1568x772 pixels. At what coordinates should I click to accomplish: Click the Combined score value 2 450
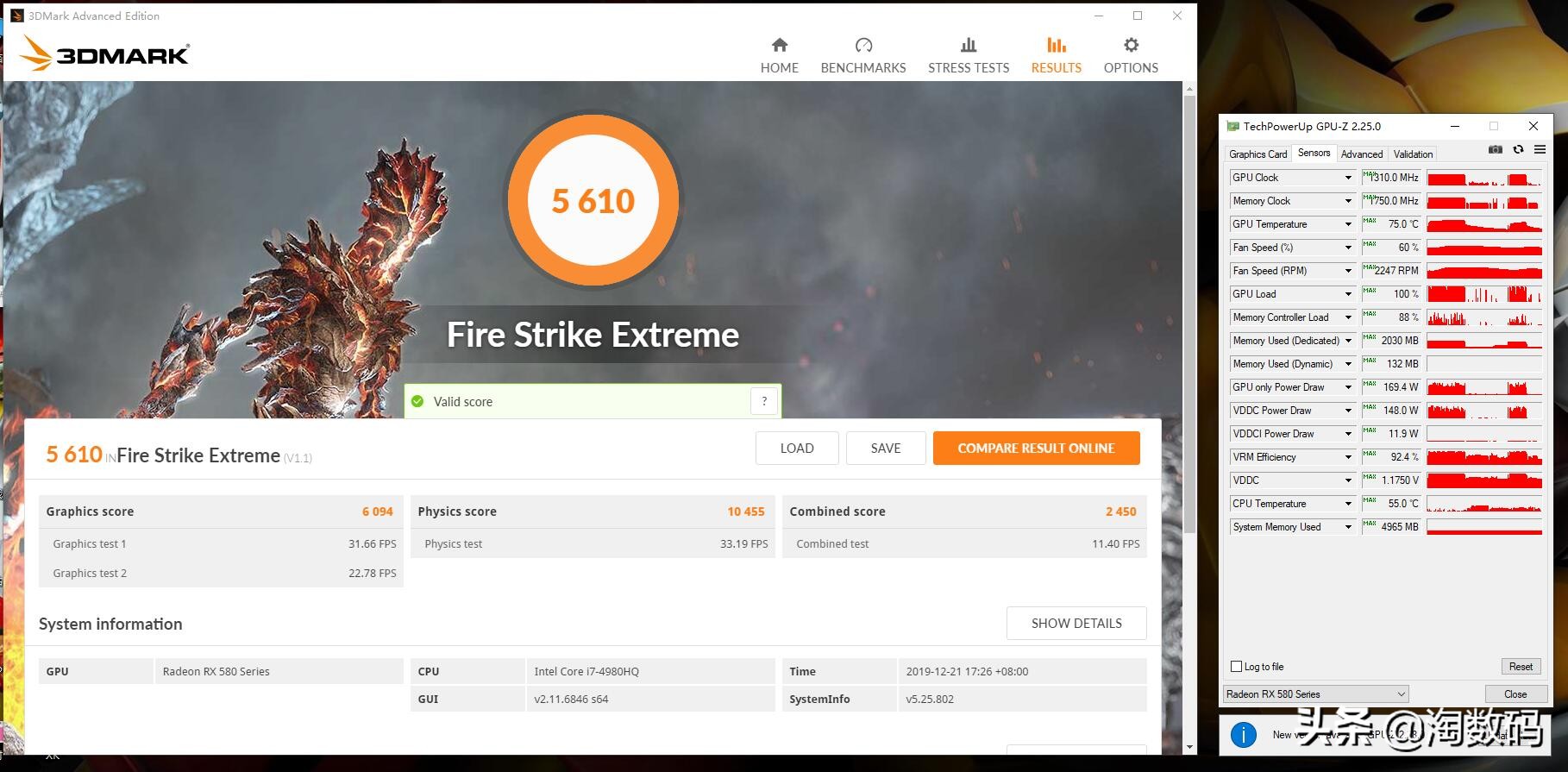pyautogui.click(x=1120, y=512)
